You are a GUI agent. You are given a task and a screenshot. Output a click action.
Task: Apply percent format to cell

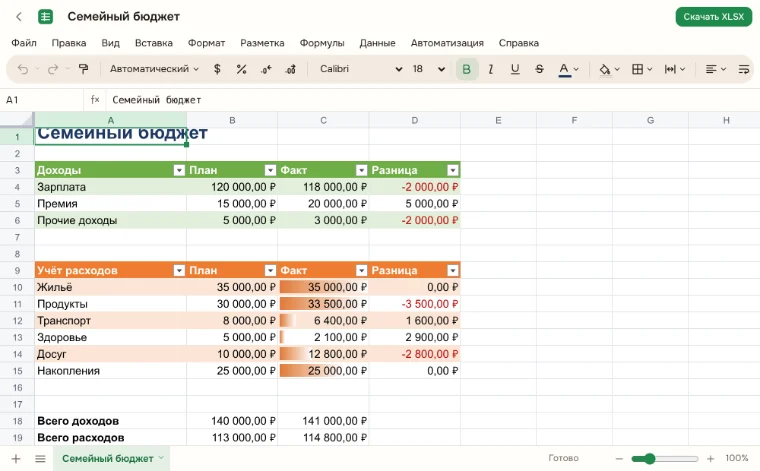pyautogui.click(x=241, y=69)
